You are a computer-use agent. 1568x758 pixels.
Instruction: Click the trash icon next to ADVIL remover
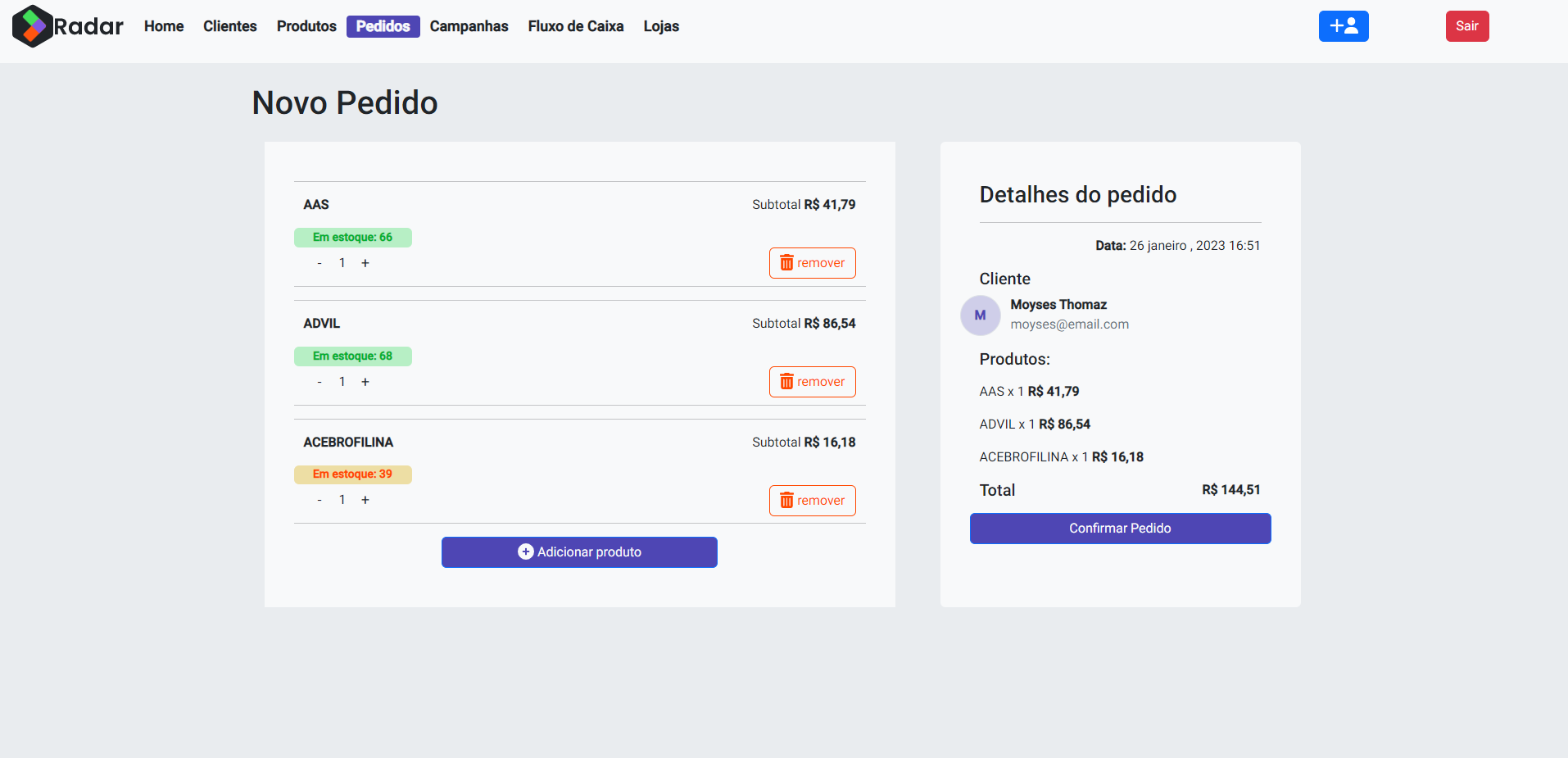tap(787, 381)
